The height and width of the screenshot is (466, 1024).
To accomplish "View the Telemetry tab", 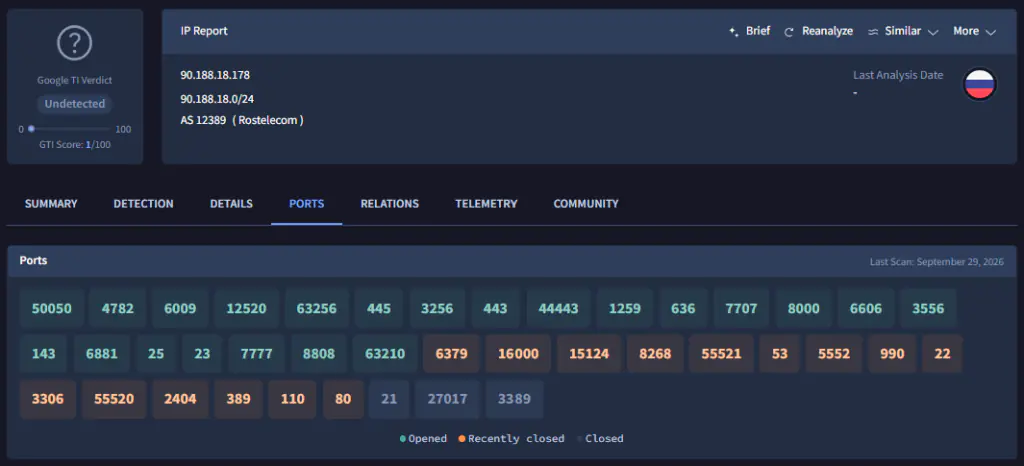I will point(486,204).
